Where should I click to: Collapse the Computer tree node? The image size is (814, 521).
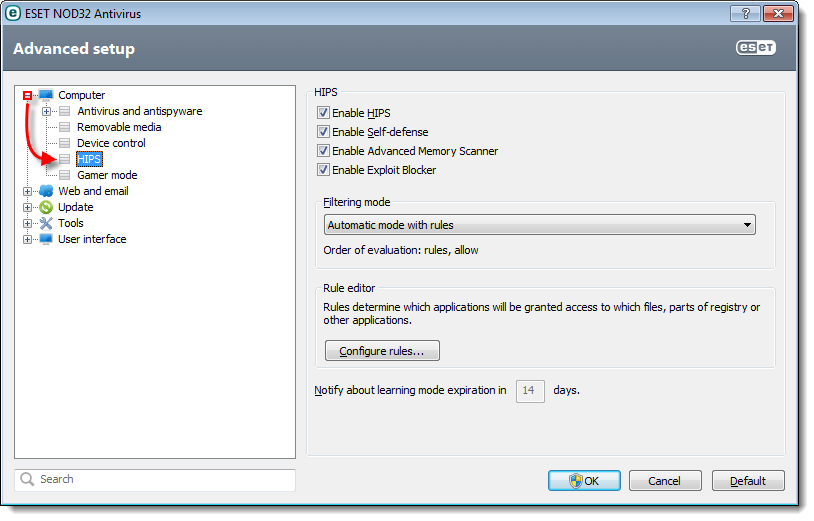coord(28,95)
